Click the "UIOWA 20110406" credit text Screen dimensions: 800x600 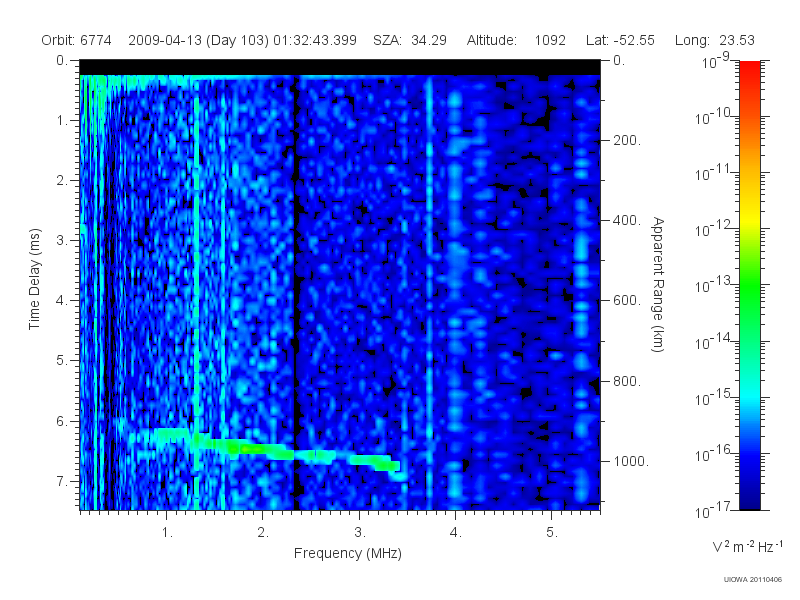753,580
